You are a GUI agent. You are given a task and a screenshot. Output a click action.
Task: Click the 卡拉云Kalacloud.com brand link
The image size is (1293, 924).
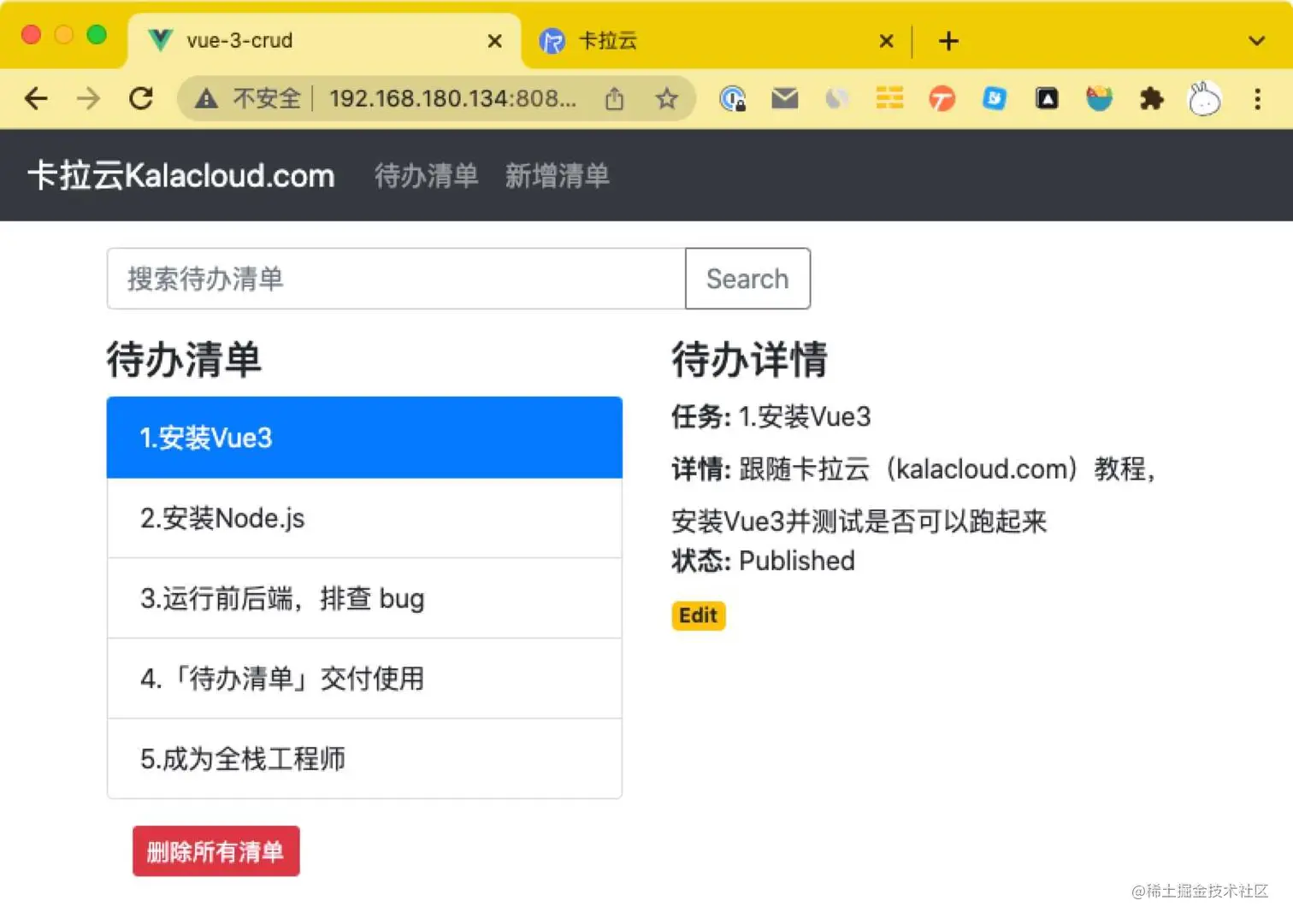pos(181,175)
